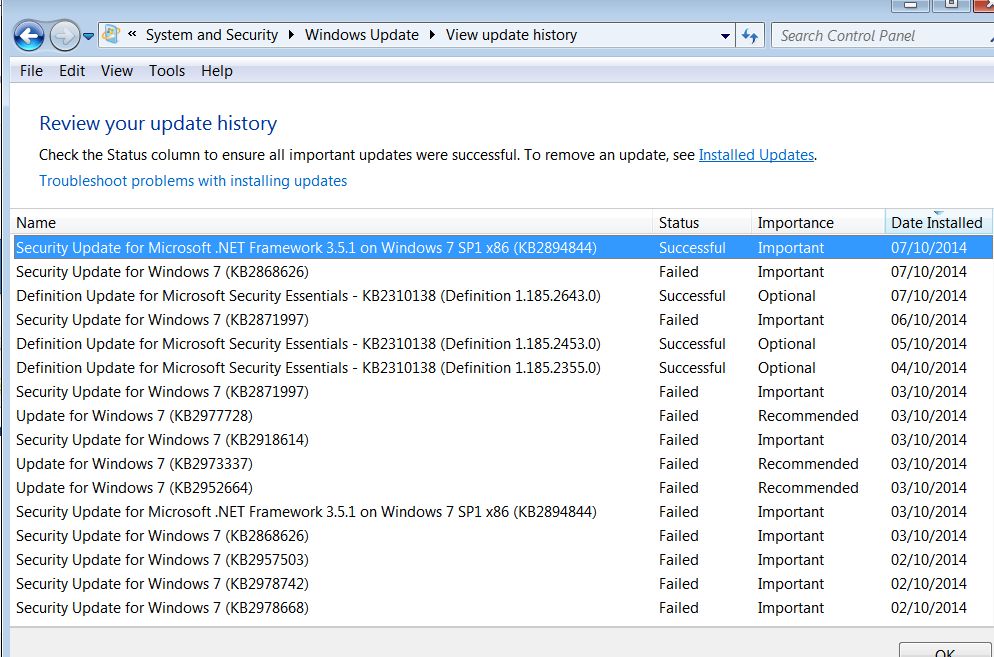This screenshot has width=994, height=657.
Task: Open Troubleshoot problems with installing updates
Action: pyautogui.click(x=193, y=181)
